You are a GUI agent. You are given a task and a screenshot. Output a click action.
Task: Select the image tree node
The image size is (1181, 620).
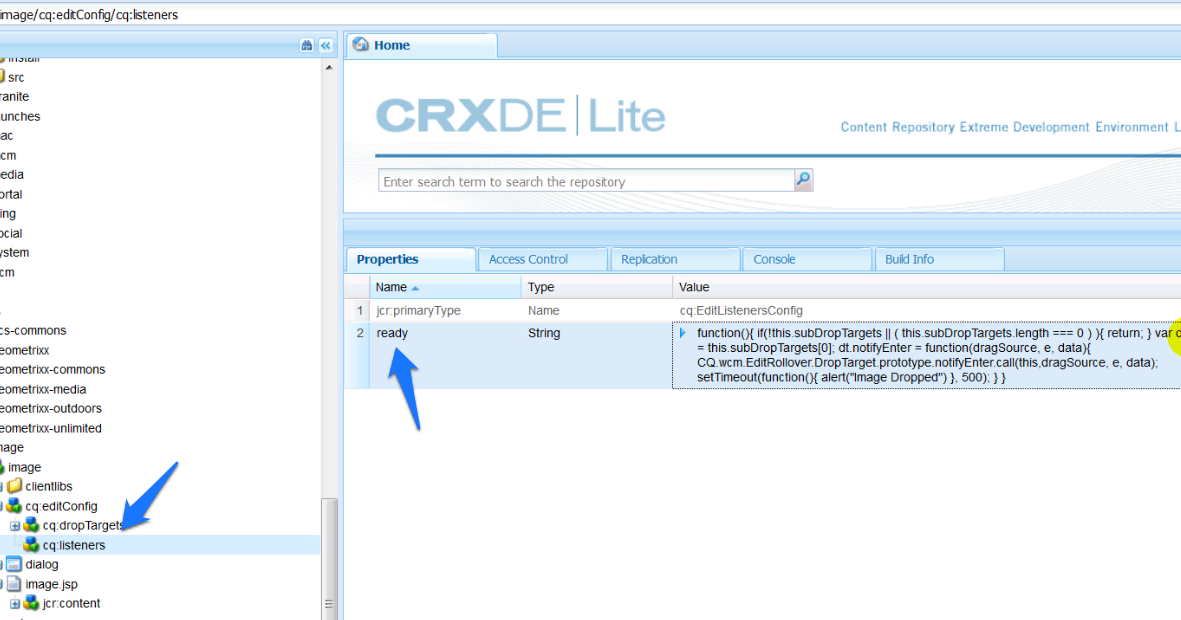(24, 467)
